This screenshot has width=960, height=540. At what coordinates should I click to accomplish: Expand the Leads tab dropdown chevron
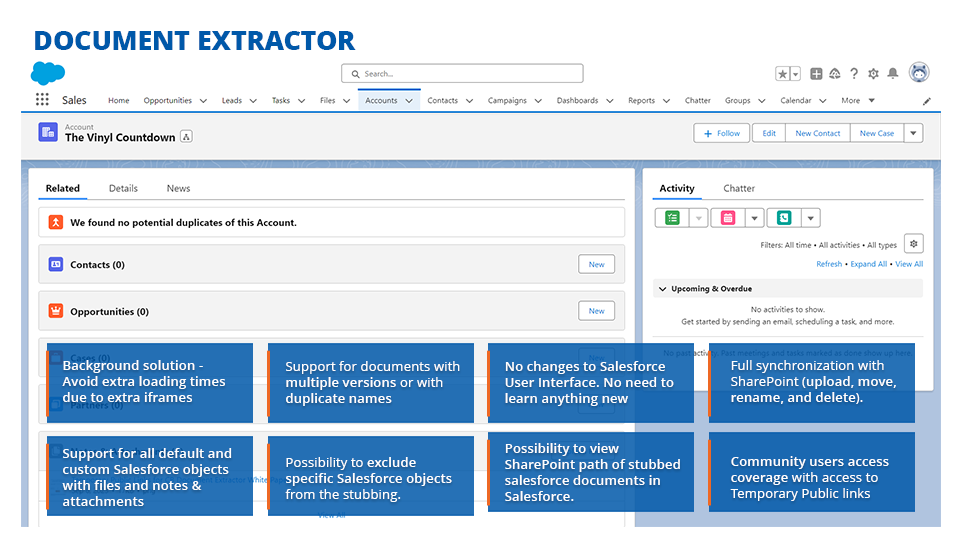(253, 101)
